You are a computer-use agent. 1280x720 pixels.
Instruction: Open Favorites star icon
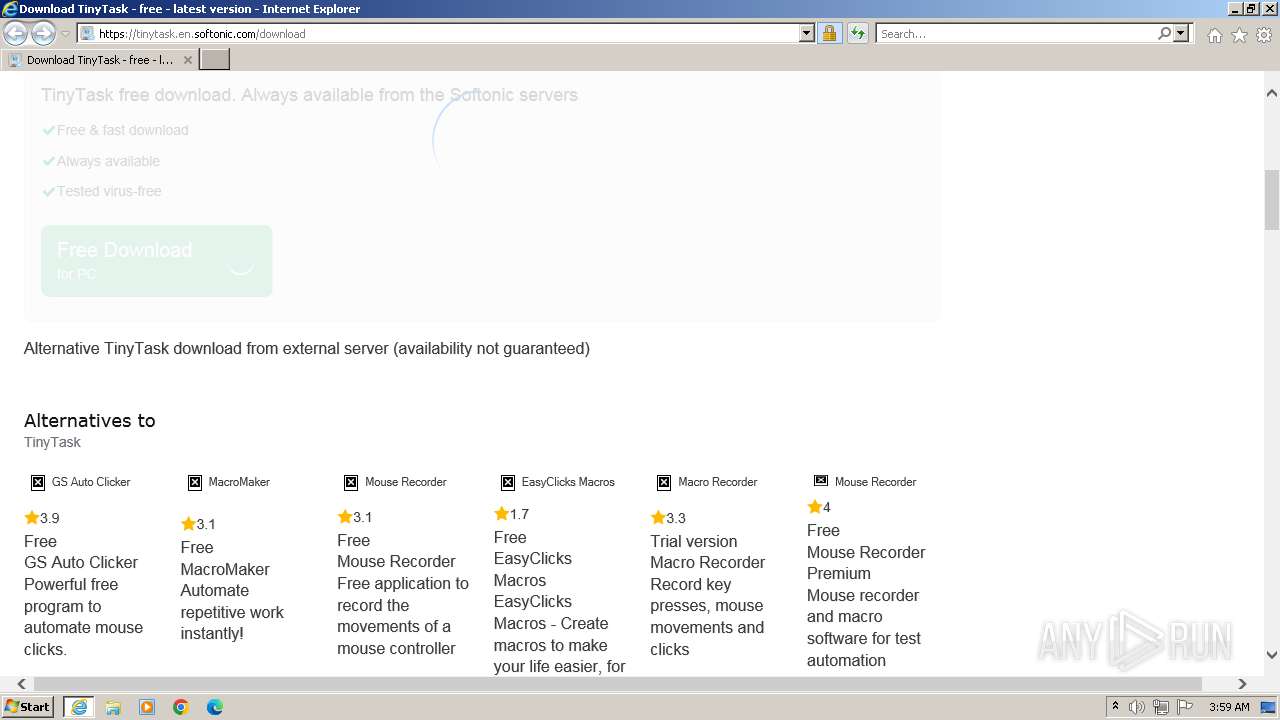pos(1239,35)
